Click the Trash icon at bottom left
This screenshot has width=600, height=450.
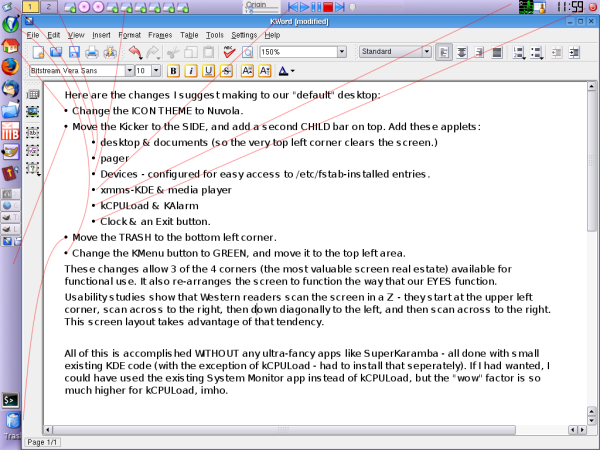[x=12, y=423]
